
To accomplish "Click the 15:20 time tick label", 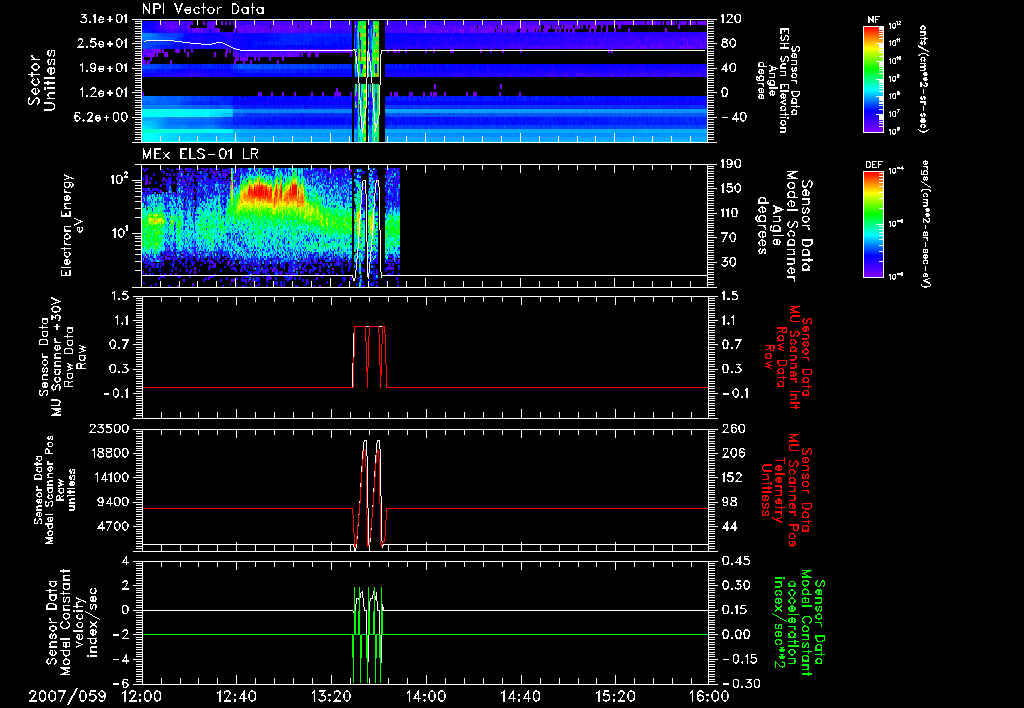I will point(615,696).
